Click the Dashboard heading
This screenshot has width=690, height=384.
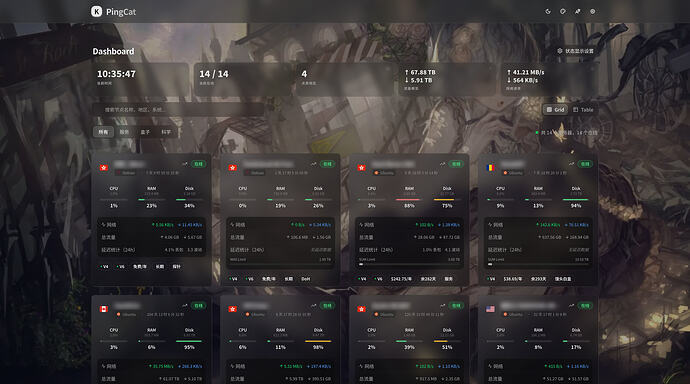(113, 51)
